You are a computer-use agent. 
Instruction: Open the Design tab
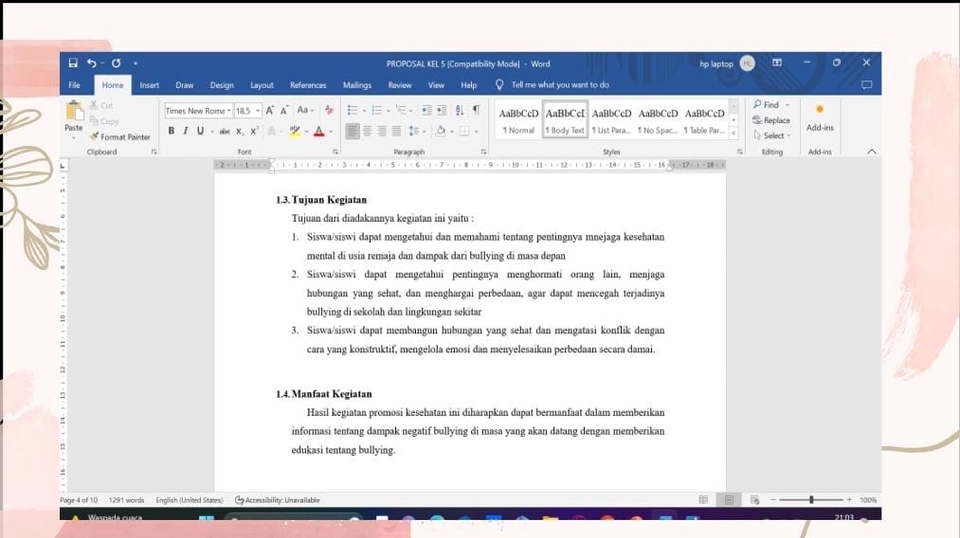pos(222,85)
